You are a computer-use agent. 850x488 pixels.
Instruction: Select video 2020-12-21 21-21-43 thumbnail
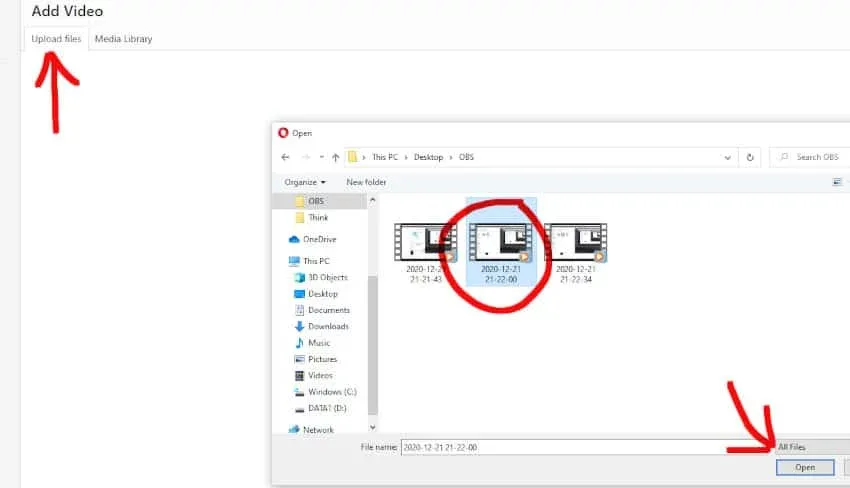(426, 243)
